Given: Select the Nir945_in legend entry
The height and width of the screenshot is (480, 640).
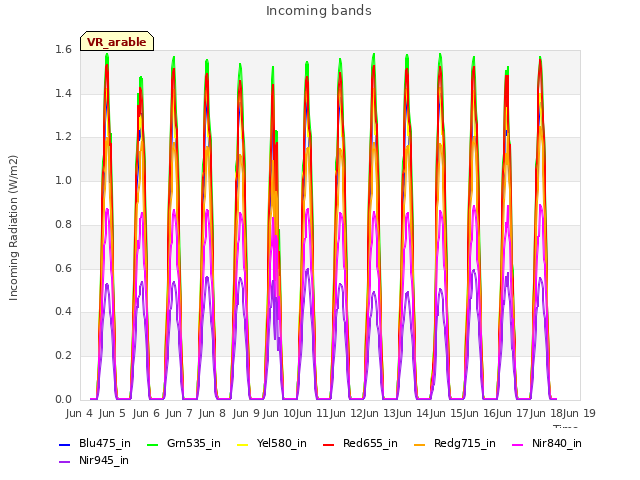Looking at the screenshot, I should tap(94, 461).
